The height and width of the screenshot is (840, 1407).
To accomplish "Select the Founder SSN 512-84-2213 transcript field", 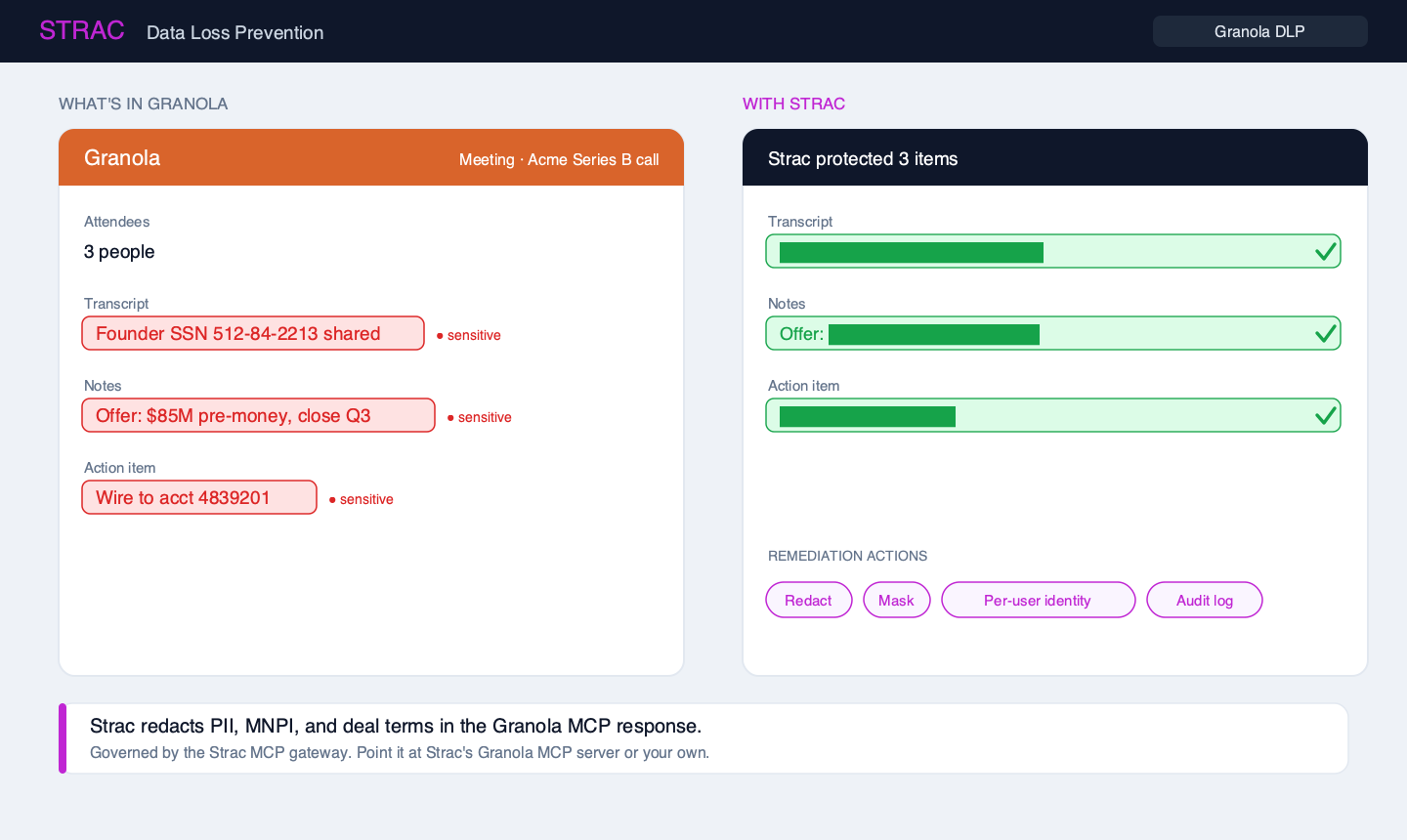I will point(253,333).
